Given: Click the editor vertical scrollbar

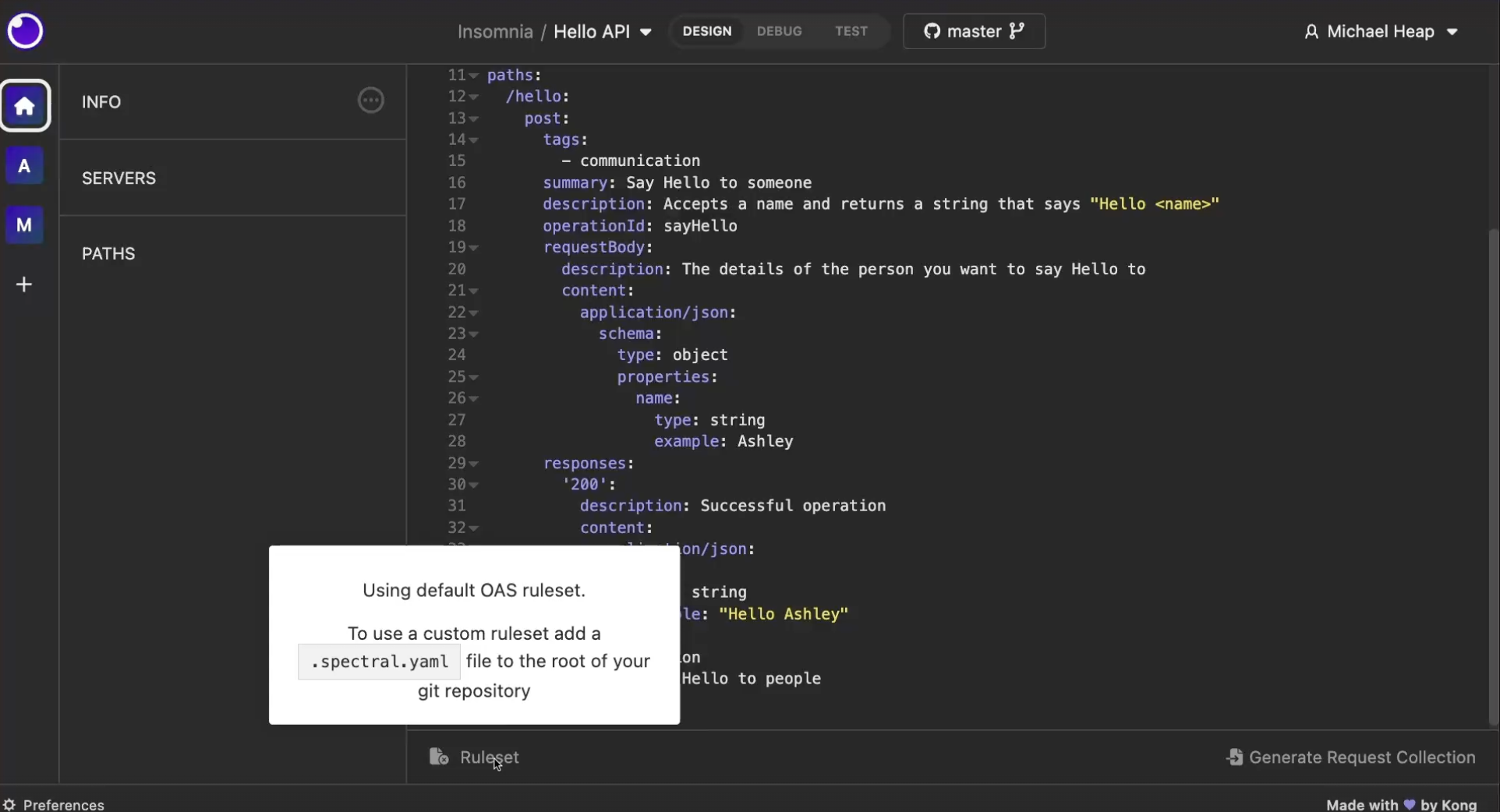Looking at the screenshot, I should [x=1493, y=475].
